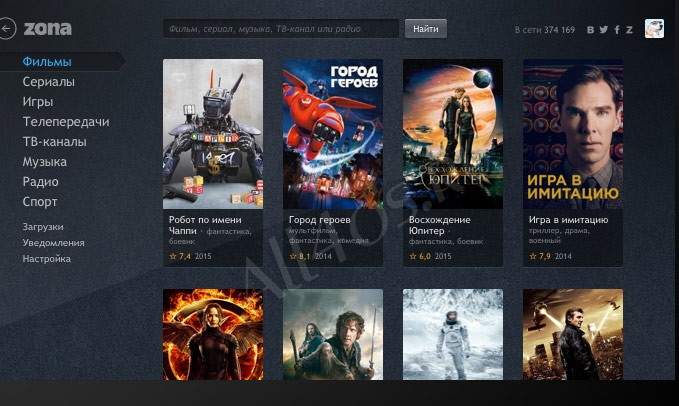Click the online counter В сети 374 169

coord(544,30)
